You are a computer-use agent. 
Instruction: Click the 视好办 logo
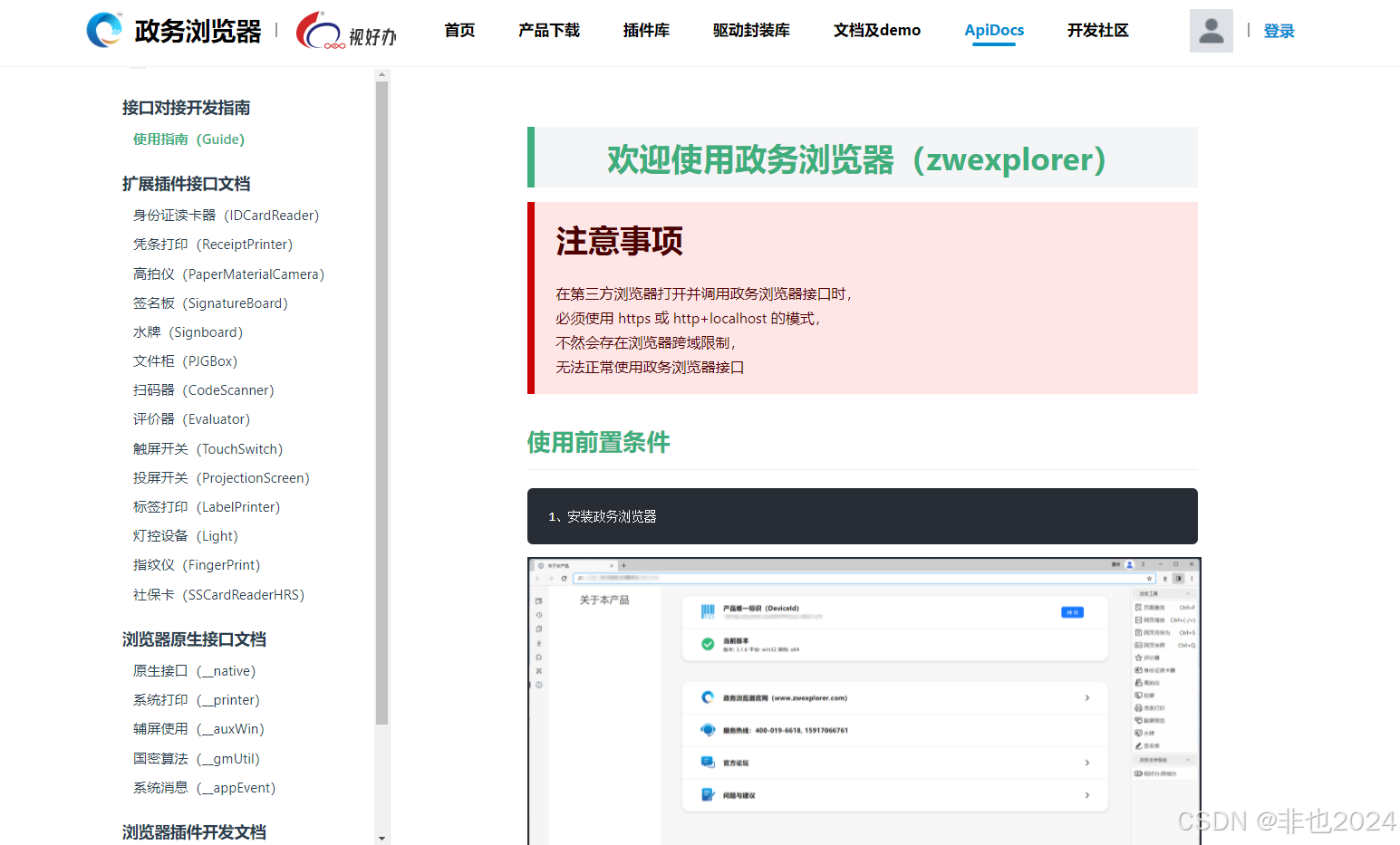346,31
